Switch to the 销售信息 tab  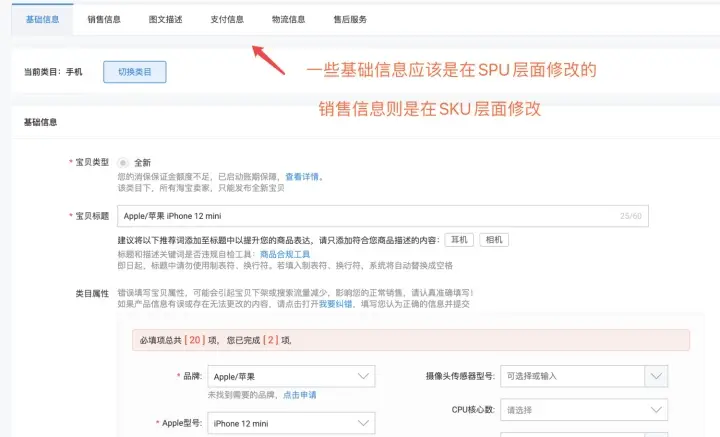coord(104,19)
